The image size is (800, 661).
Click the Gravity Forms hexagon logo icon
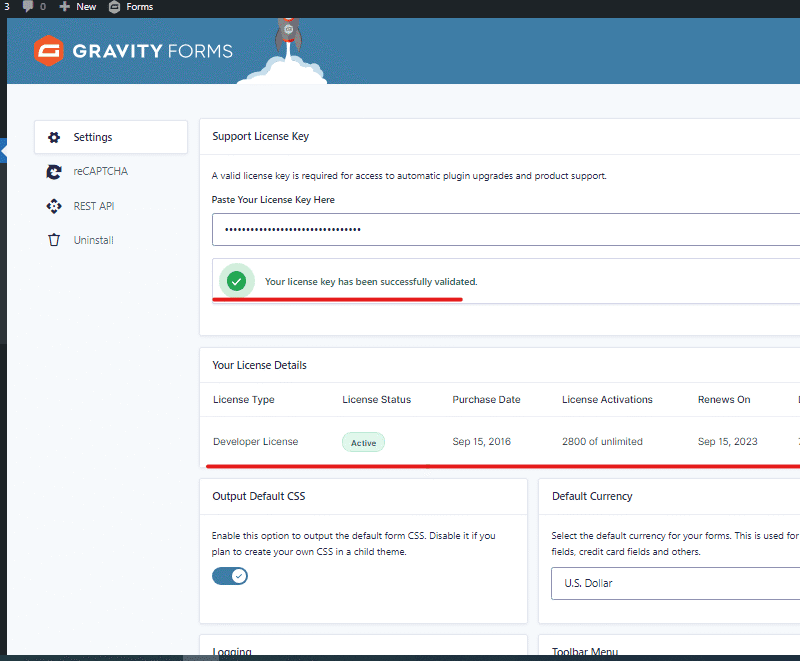click(x=49, y=50)
